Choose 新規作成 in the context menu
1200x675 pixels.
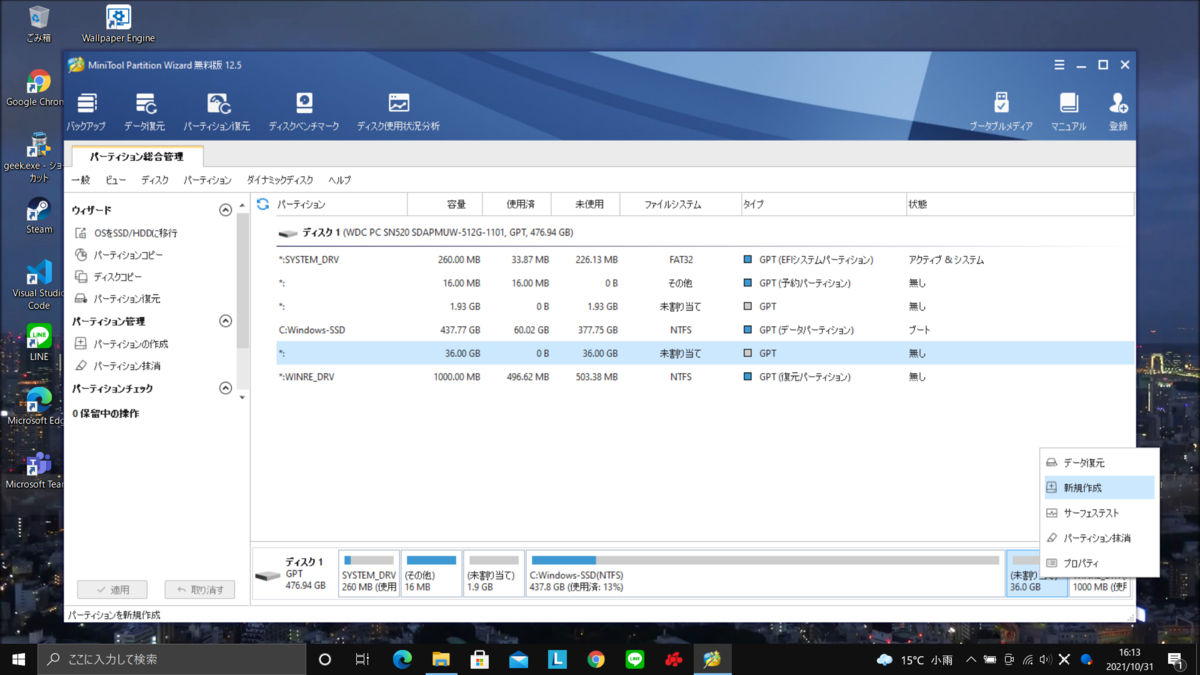(1098, 488)
